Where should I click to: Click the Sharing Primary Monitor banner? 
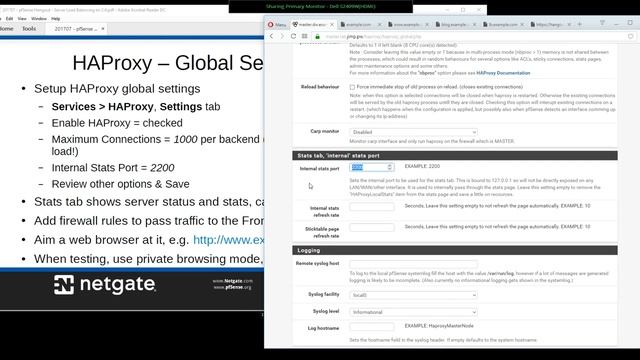[320, 7]
